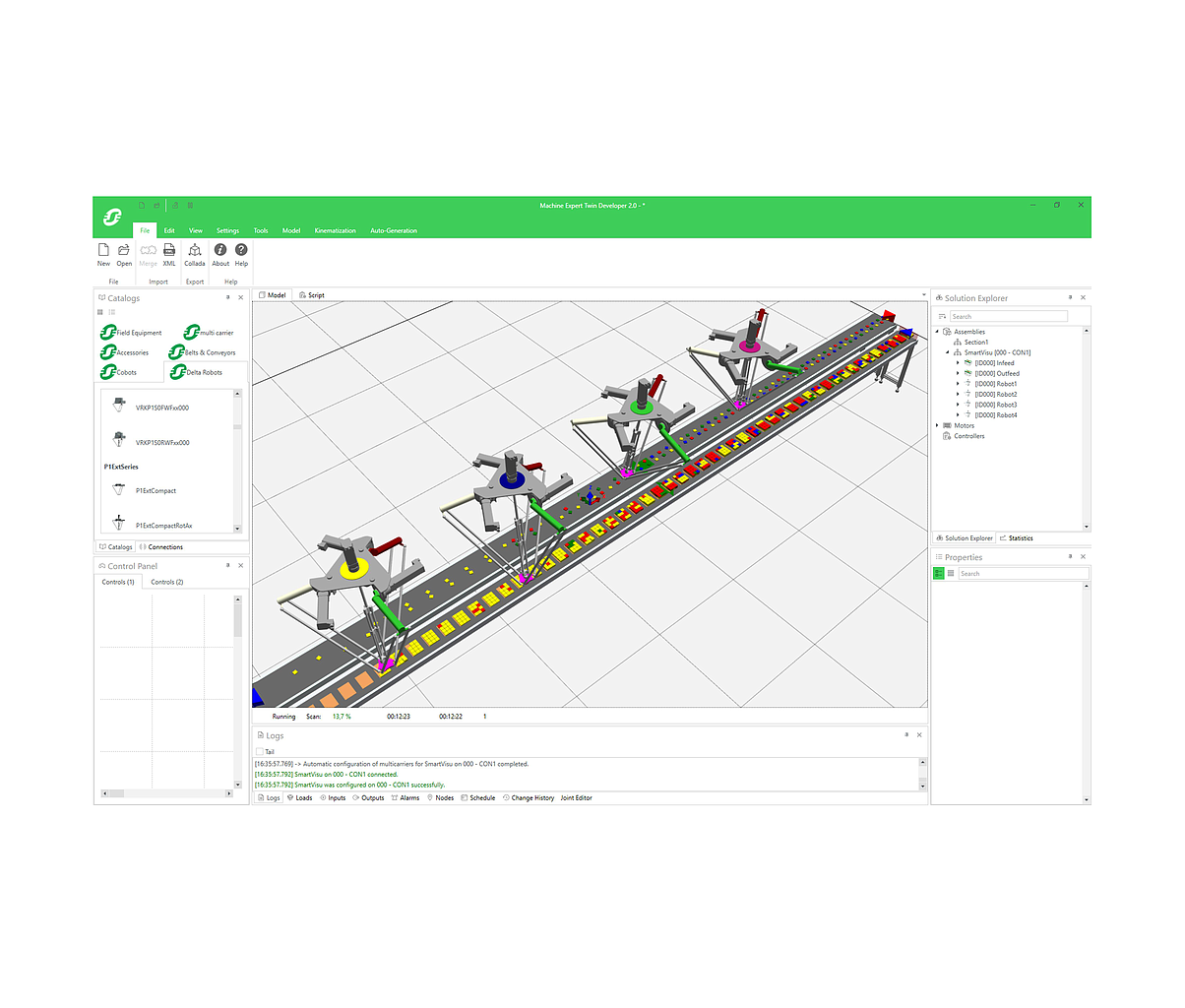Viewport: 1185px width, 1008px height.
Task: Pick the P1ExtCompact robot catalog item
Action: tap(156, 490)
